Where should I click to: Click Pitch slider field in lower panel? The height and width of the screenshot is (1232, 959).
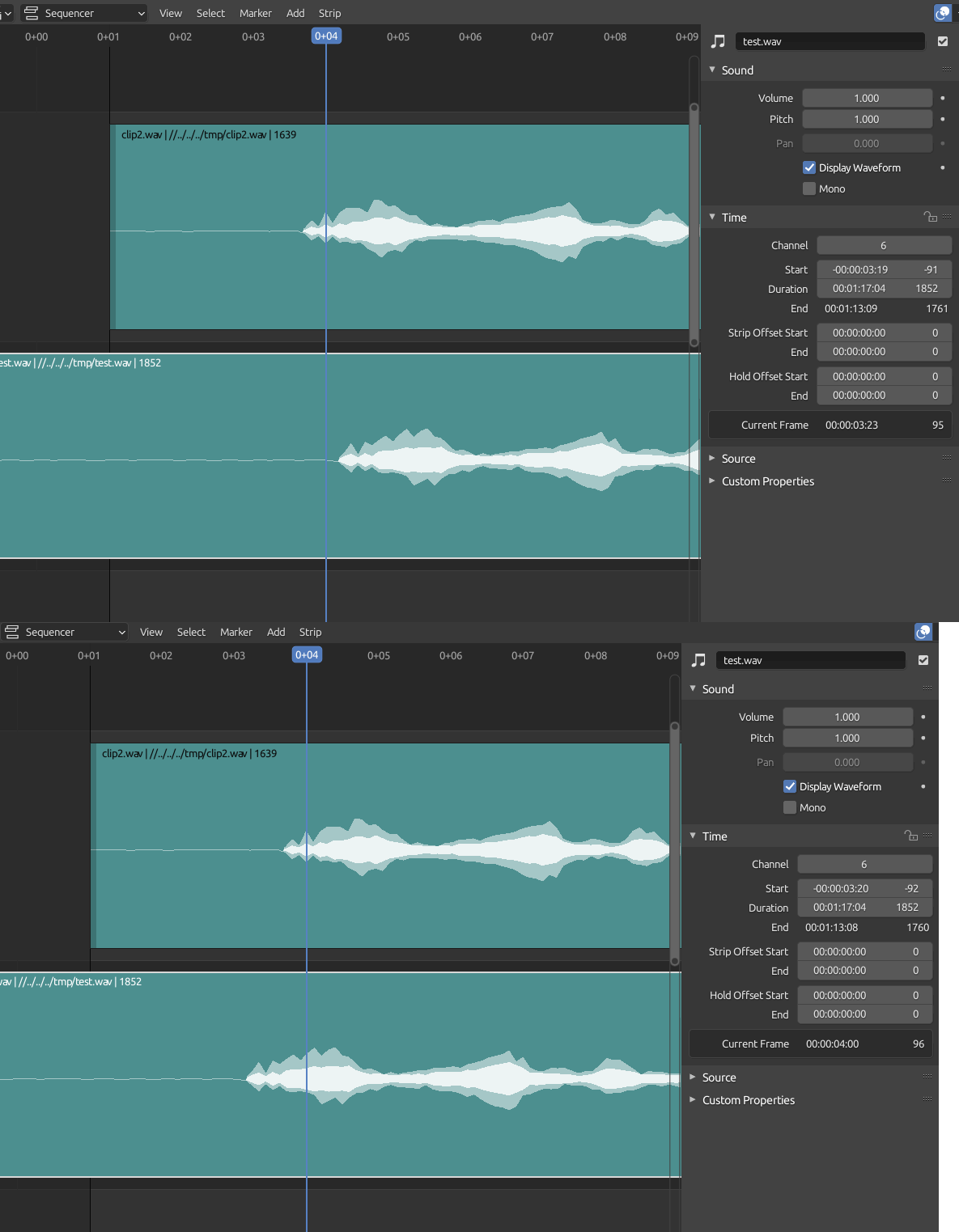click(847, 738)
